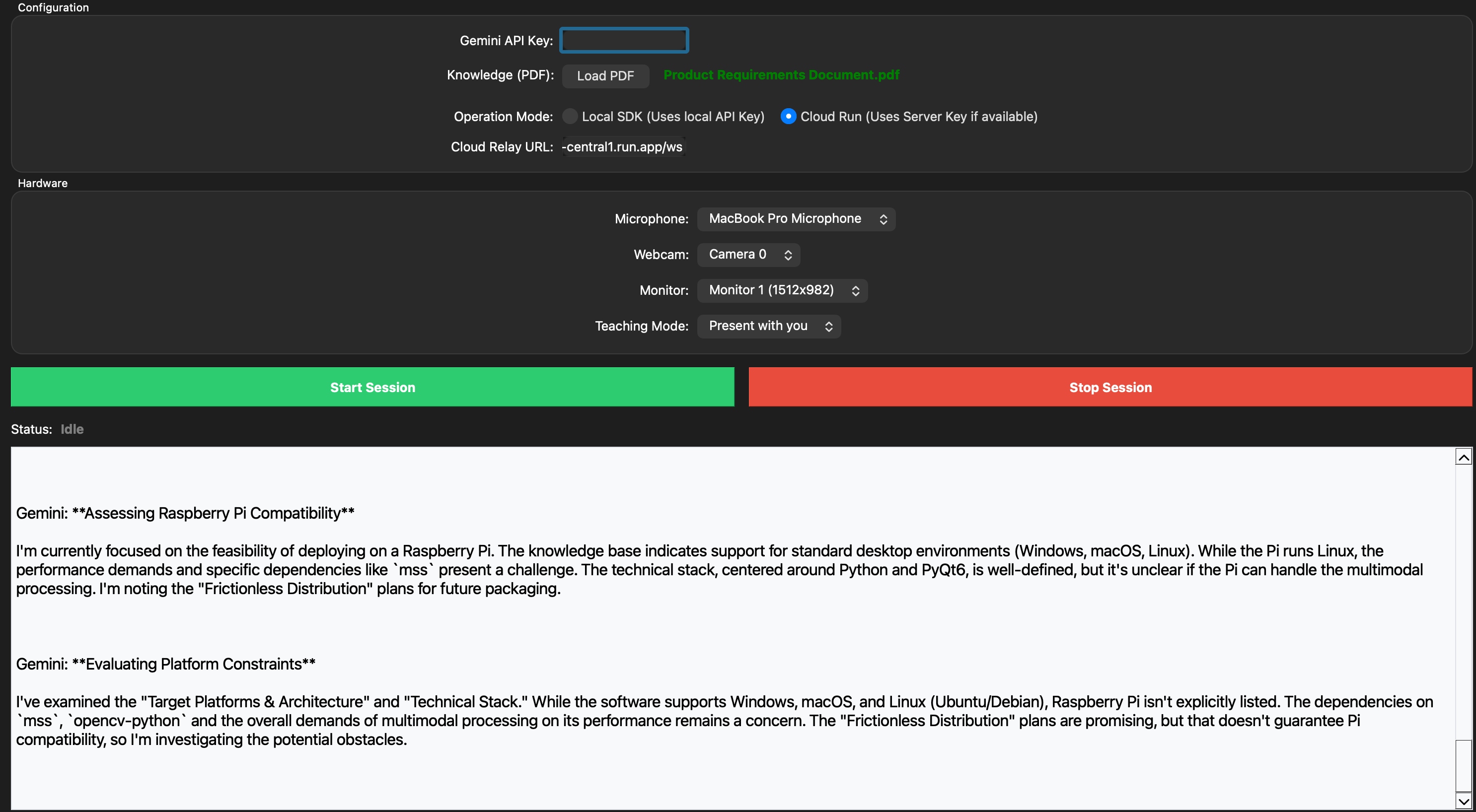
Task: Click the scroll up arrow in log
Action: point(1464,457)
